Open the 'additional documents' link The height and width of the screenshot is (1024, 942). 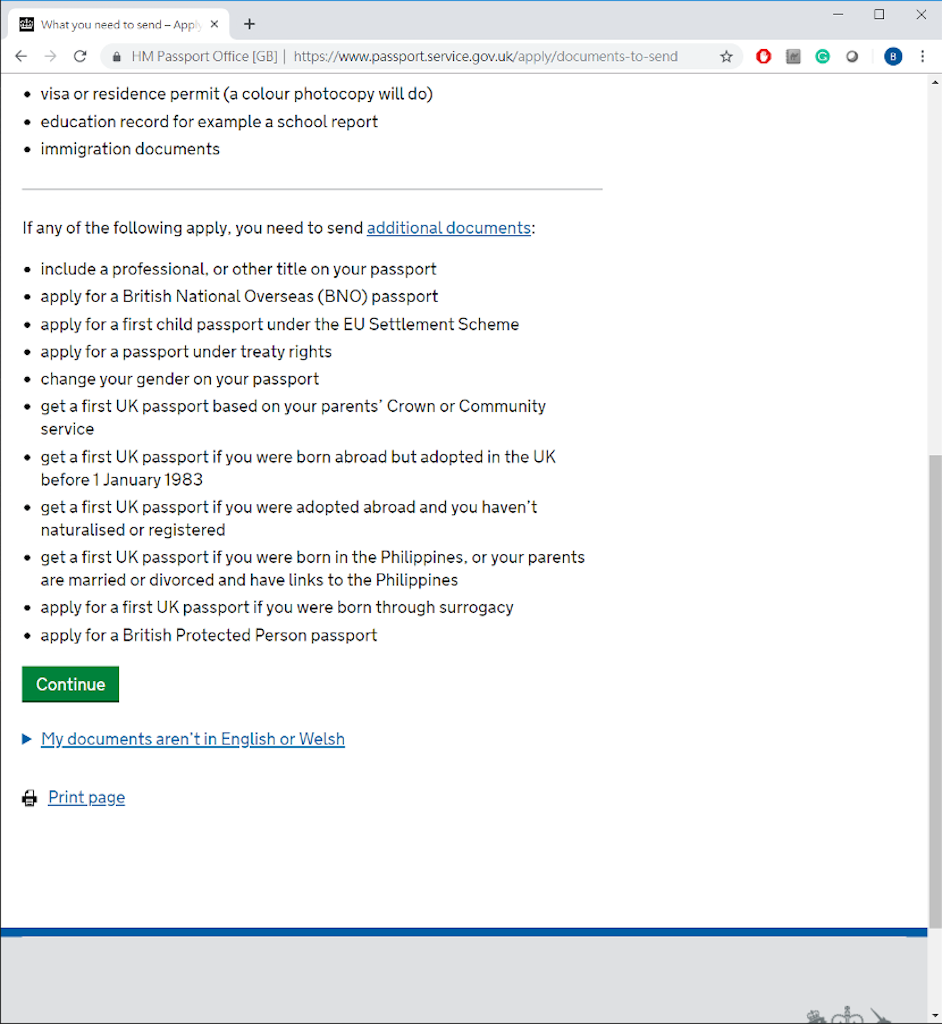pos(448,228)
